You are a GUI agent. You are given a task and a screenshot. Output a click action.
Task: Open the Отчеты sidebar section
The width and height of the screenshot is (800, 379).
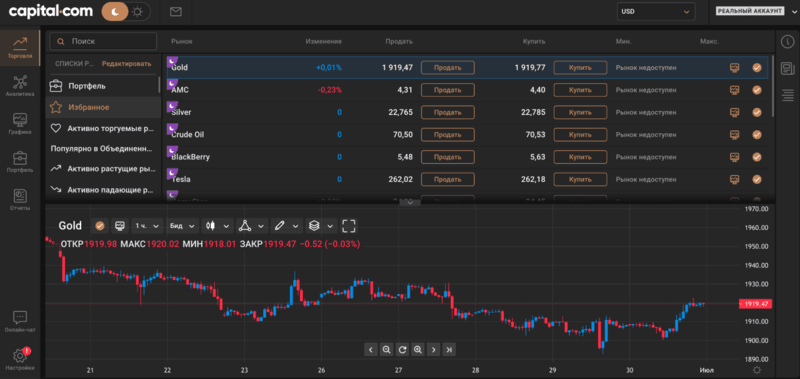click(20, 200)
